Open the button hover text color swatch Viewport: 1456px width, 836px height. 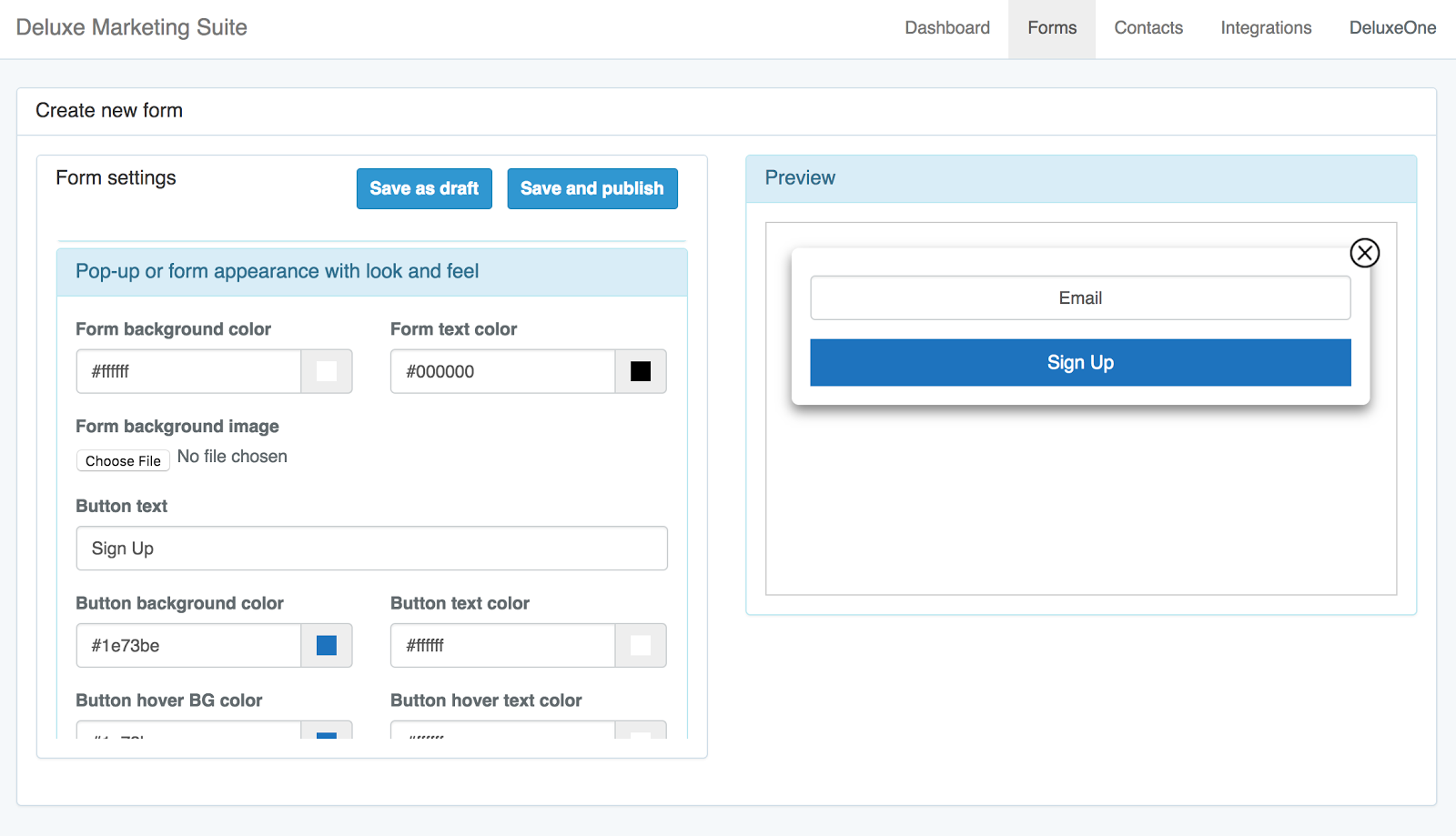point(641,730)
